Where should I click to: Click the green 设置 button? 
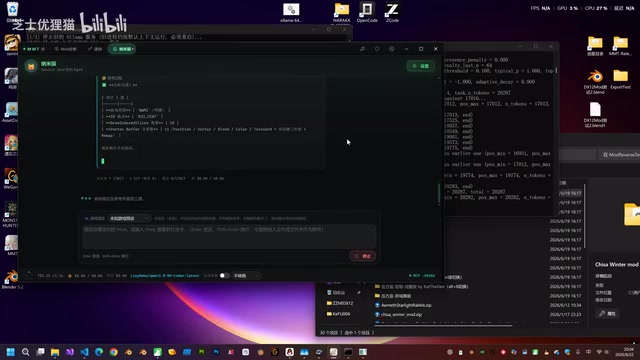(x=420, y=66)
